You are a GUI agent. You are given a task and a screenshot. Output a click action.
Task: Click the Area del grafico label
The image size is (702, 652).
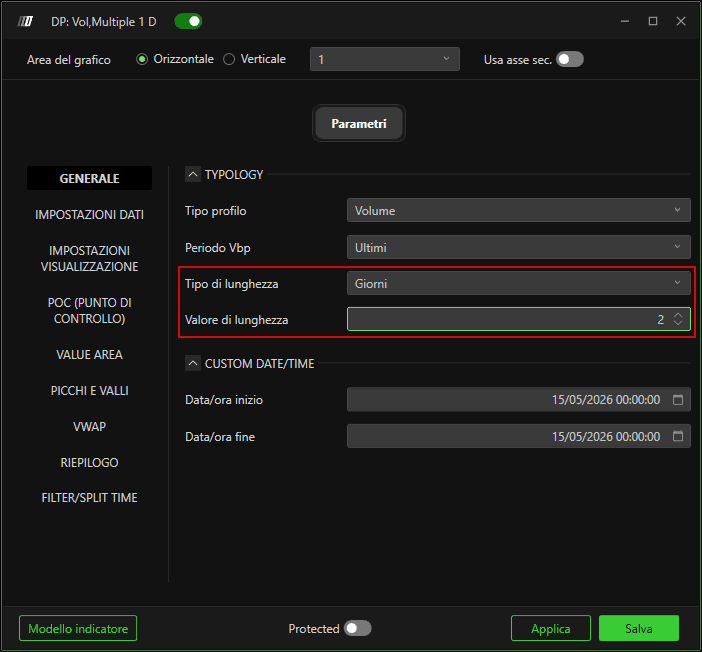pyautogui.click(x=68, y=60)
